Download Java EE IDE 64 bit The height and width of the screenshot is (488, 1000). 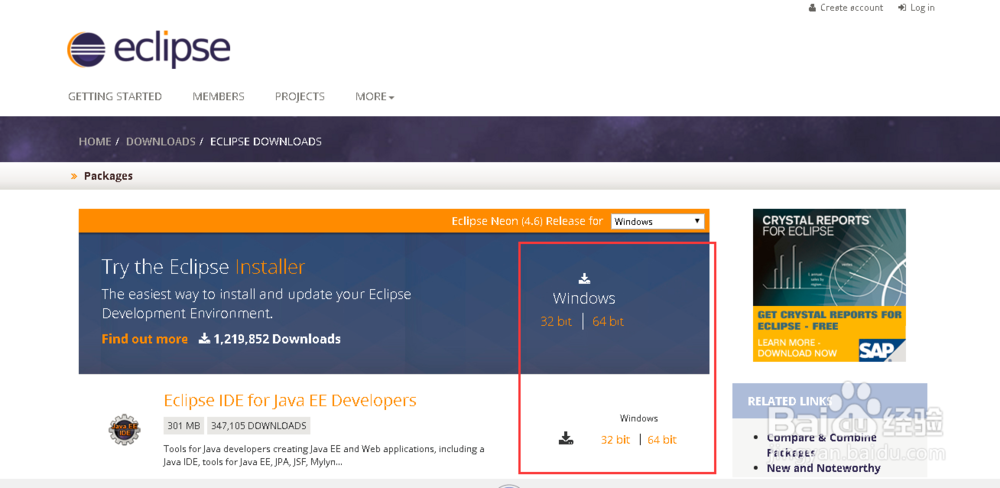pyautogui.click(x=662, y=440)
